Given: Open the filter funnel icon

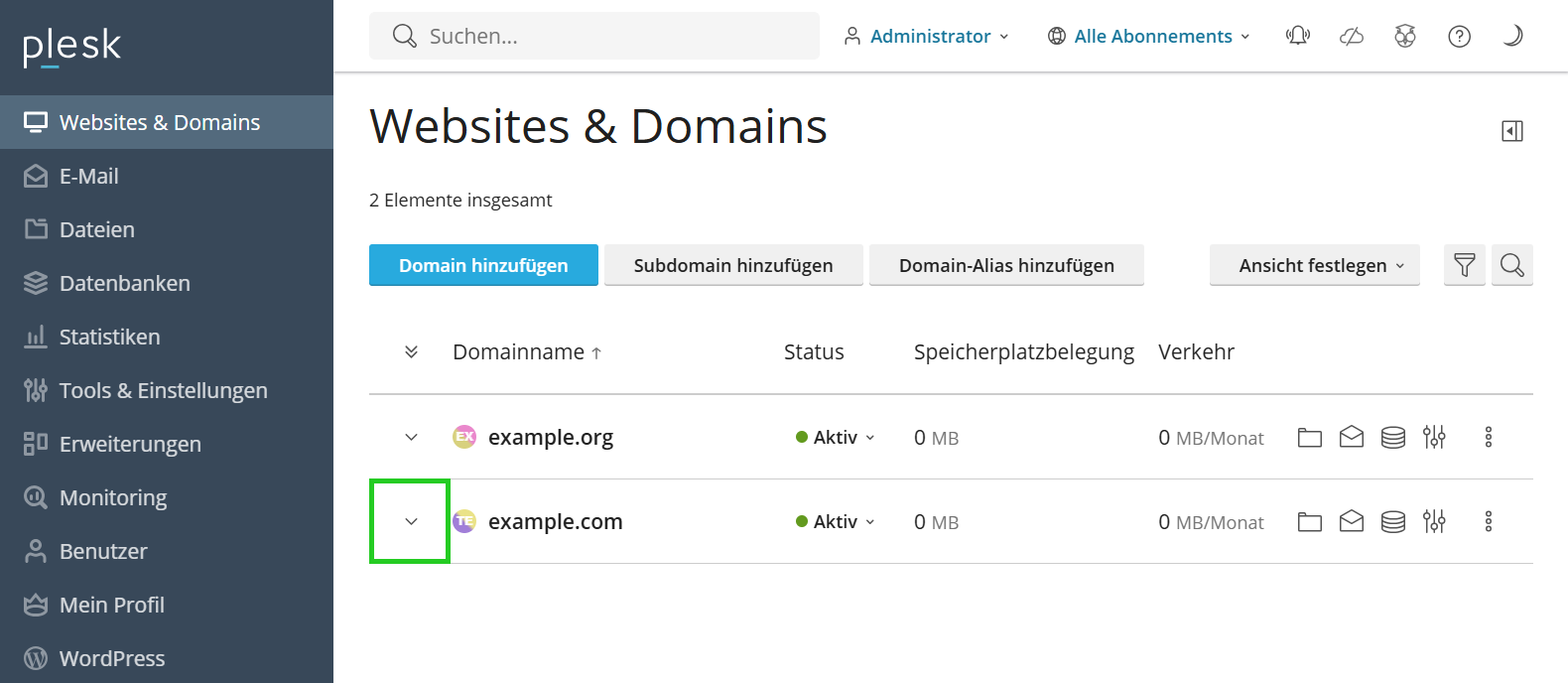Looking at the screenshot, I should coord(1464,265).
